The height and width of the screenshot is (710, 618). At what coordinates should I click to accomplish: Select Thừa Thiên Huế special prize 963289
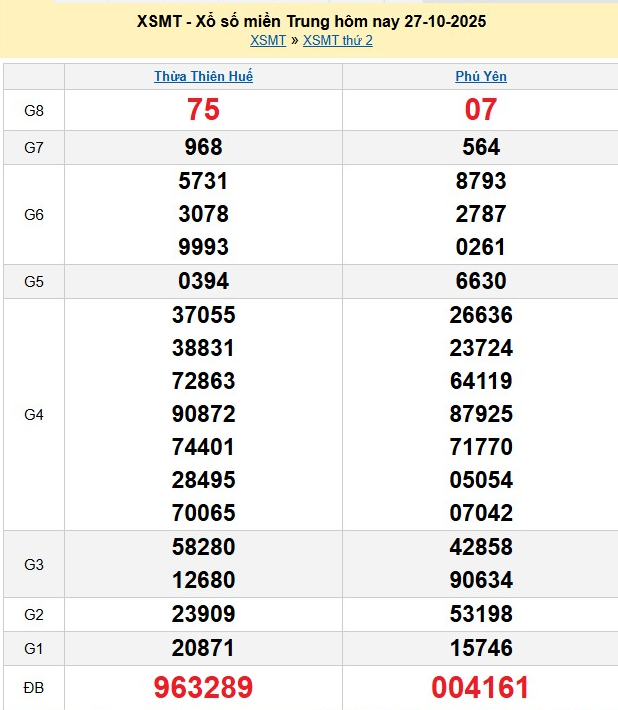point(203,688)
